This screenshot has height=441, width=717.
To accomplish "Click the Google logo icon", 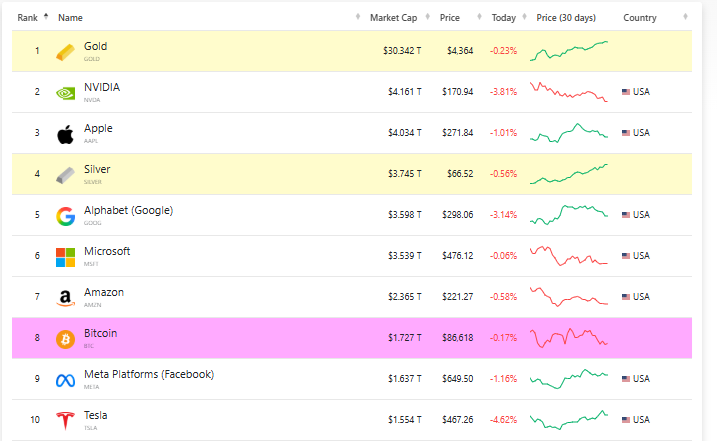I will point(65,215).
